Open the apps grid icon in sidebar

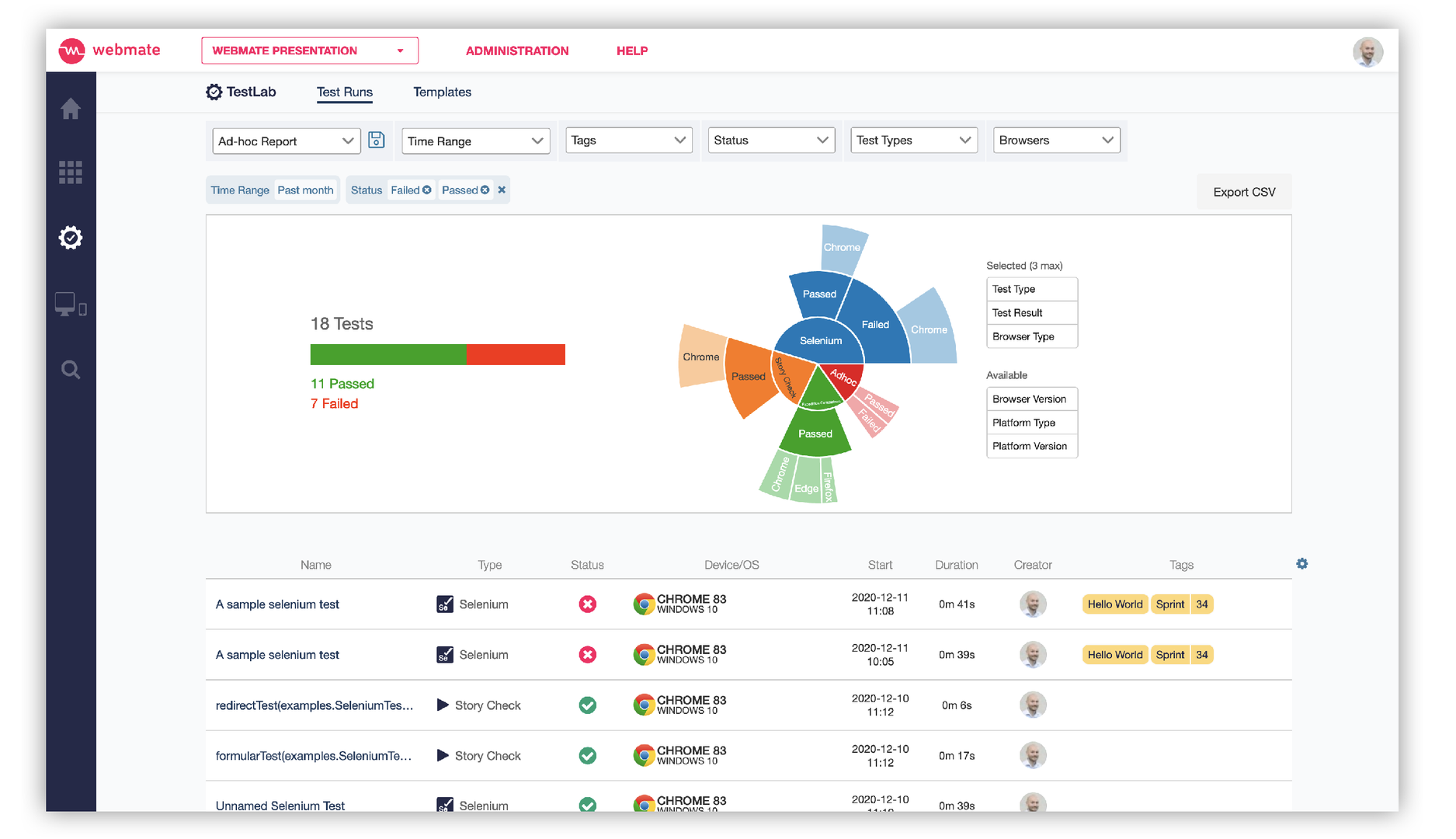(x=71, y=172)
